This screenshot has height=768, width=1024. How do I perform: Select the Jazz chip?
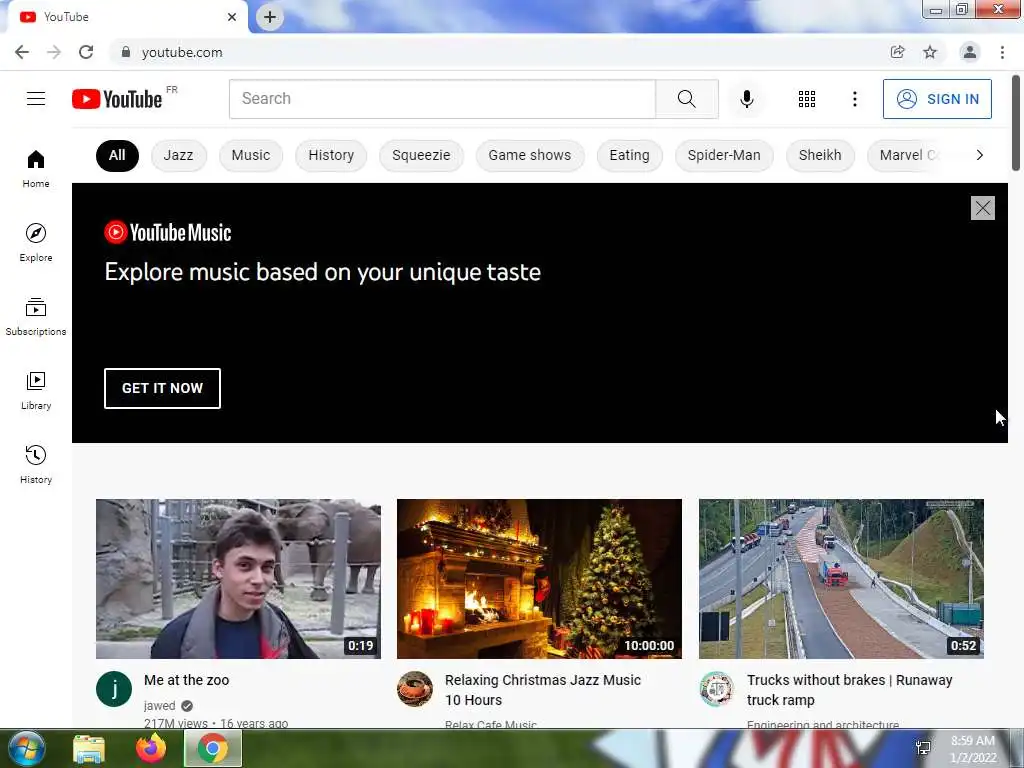tap(178, 155)
